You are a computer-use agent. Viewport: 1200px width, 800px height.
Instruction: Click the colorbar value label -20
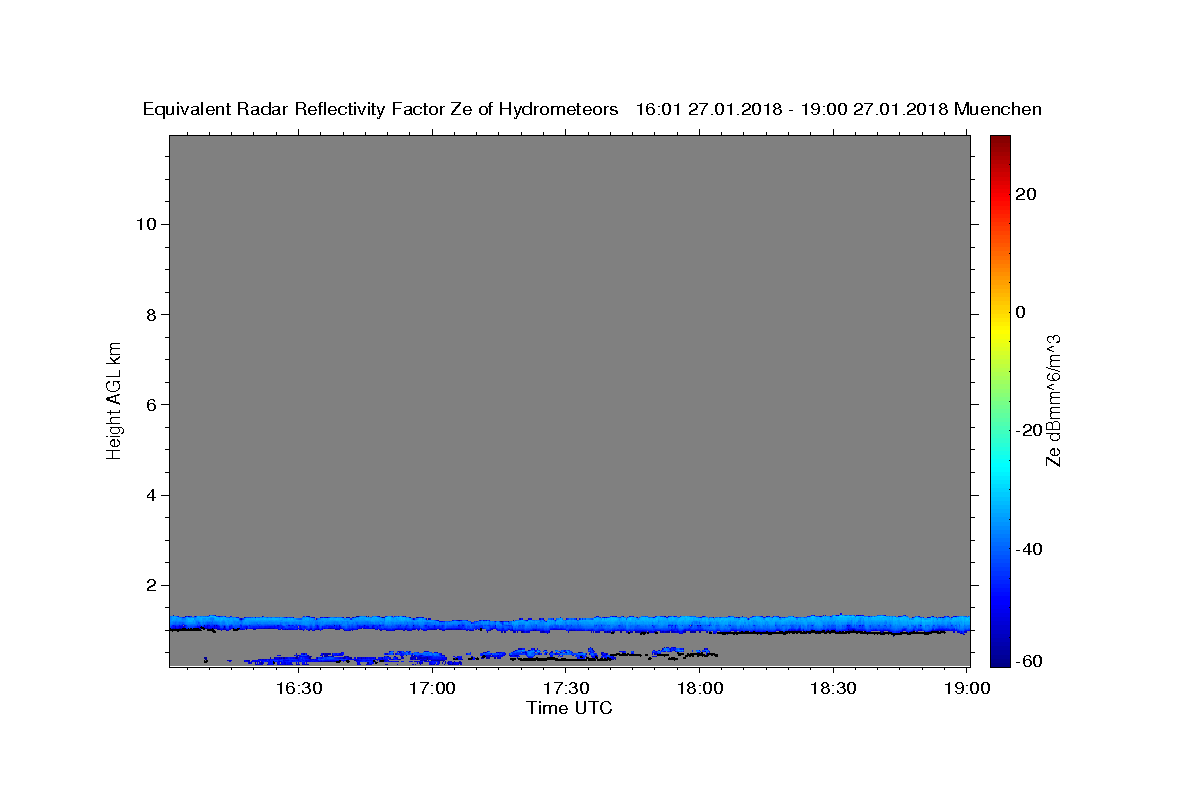(x=1029, y=430)
